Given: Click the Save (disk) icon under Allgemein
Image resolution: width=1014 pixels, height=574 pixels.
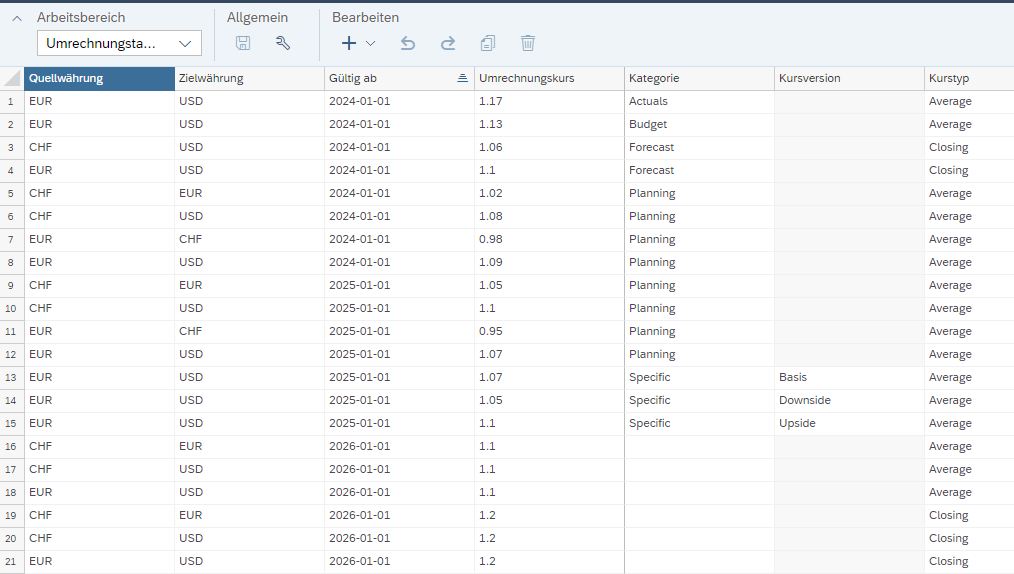Looking at the screenshot, I should tap(243, 43).
